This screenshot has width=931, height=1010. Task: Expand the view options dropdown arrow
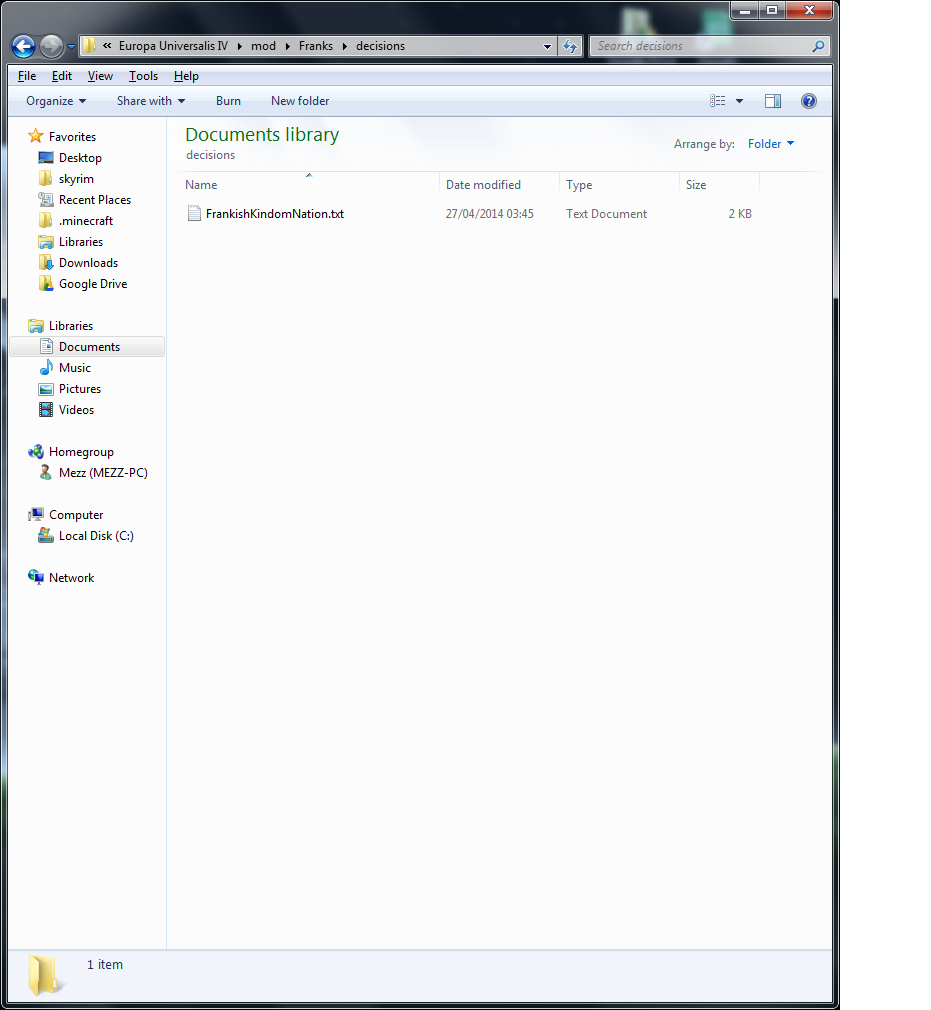pos(739,101)
